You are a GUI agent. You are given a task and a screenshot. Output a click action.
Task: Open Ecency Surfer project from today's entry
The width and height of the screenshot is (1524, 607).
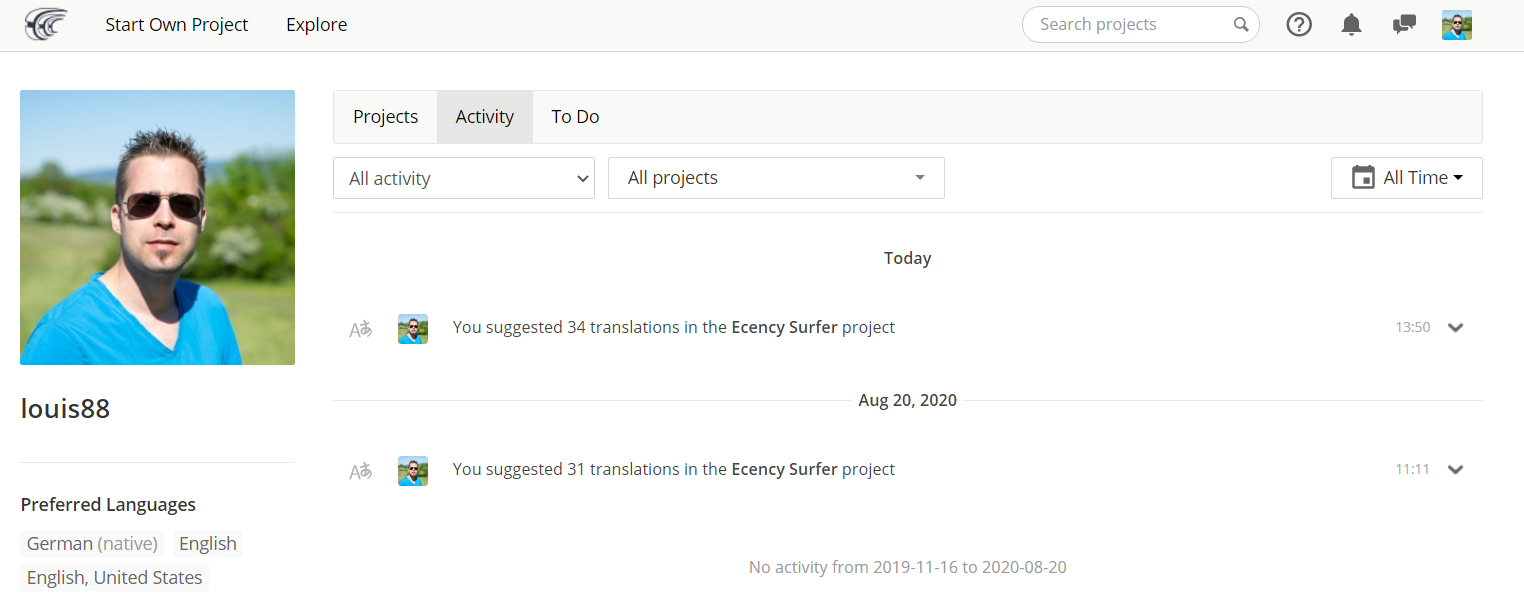coord(784,327)
